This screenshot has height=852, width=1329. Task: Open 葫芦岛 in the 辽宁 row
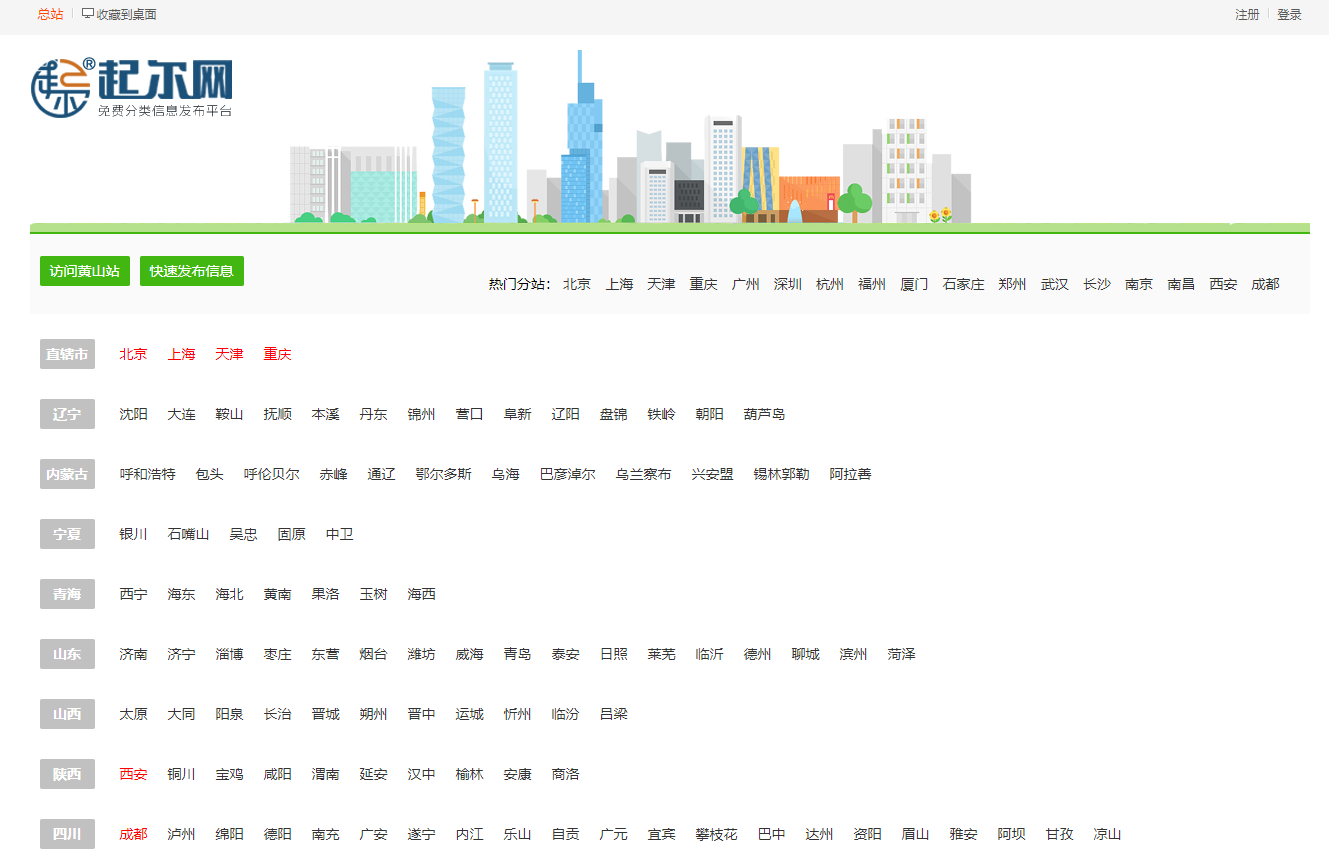coord(764,414)
